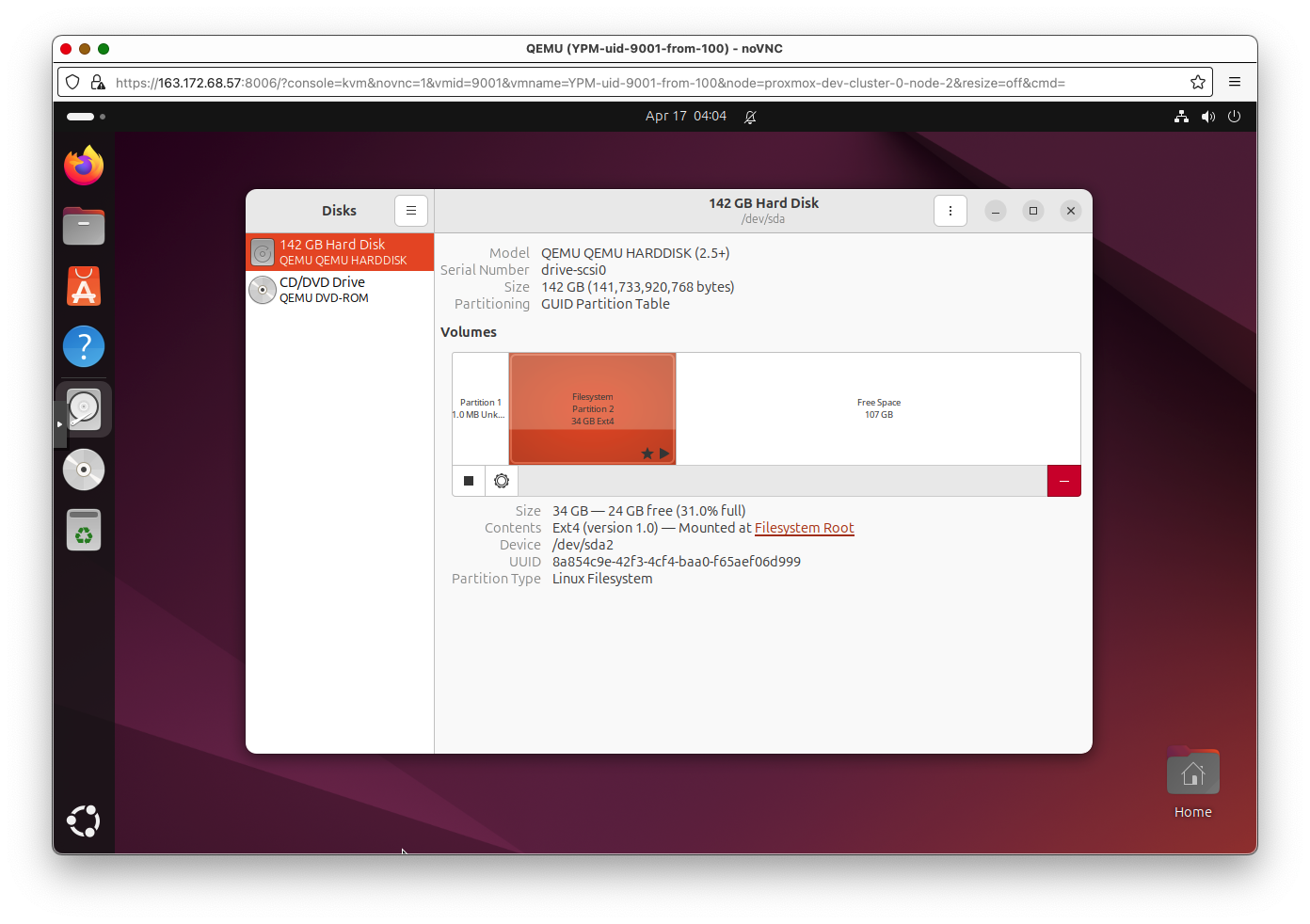This screenshot has width=1310, height=924.
Task: Open the Filesystem Root mount link
Action: [x=804, y=528]
